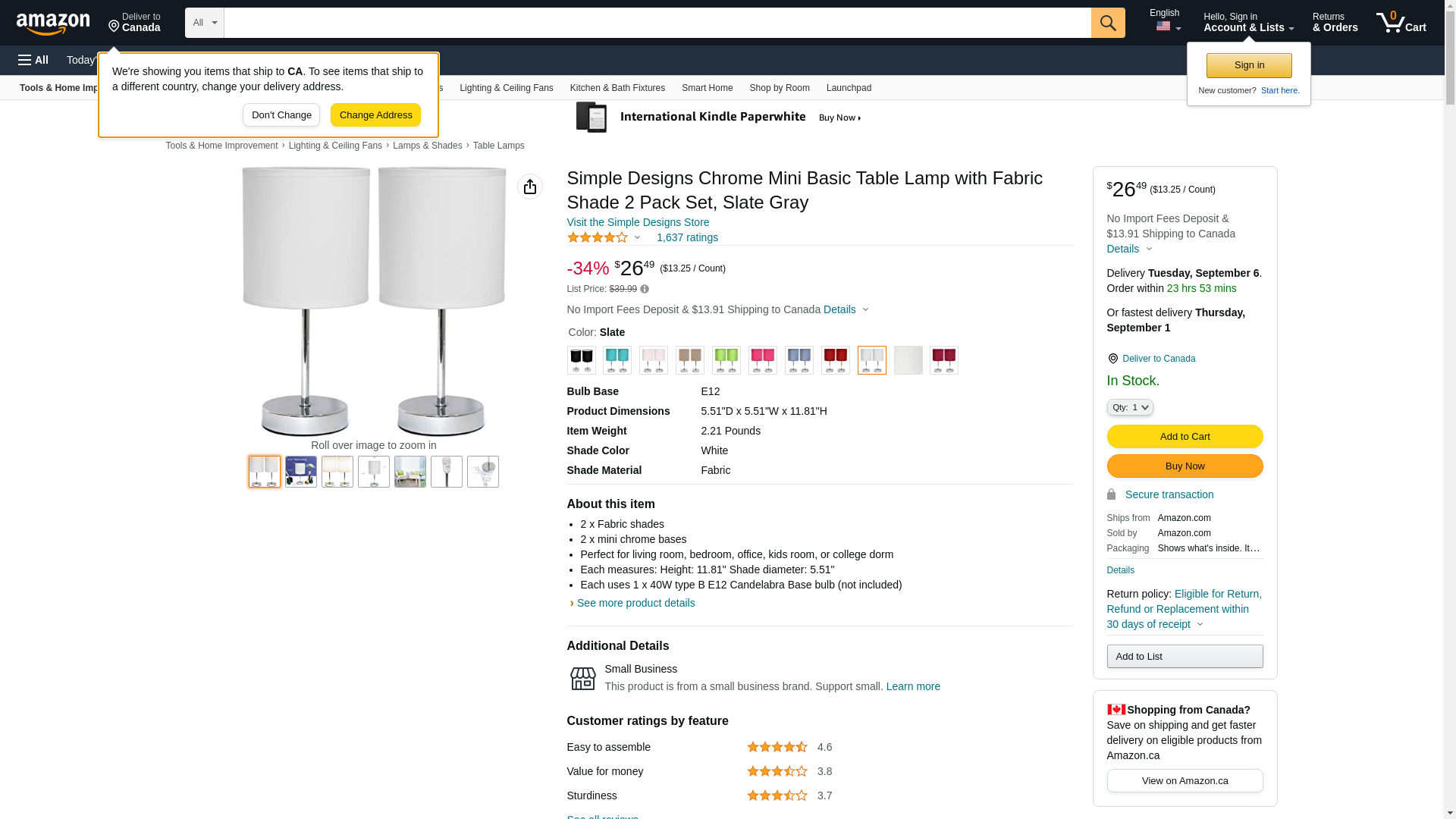
Task: Click the share icon beside product image
Action: [530, 187]
